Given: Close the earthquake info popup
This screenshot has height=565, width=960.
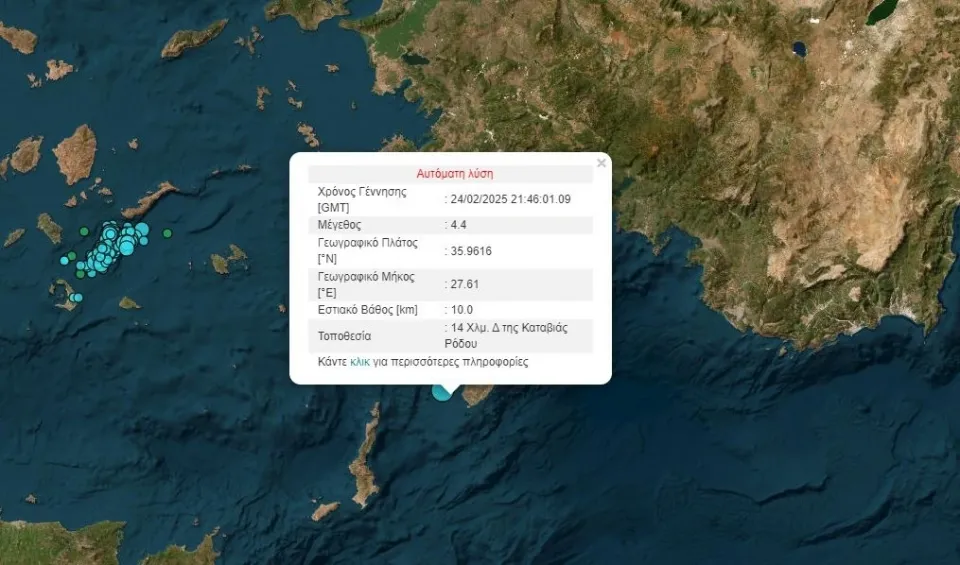Looking at the screenshot, I should coord(601,162).
